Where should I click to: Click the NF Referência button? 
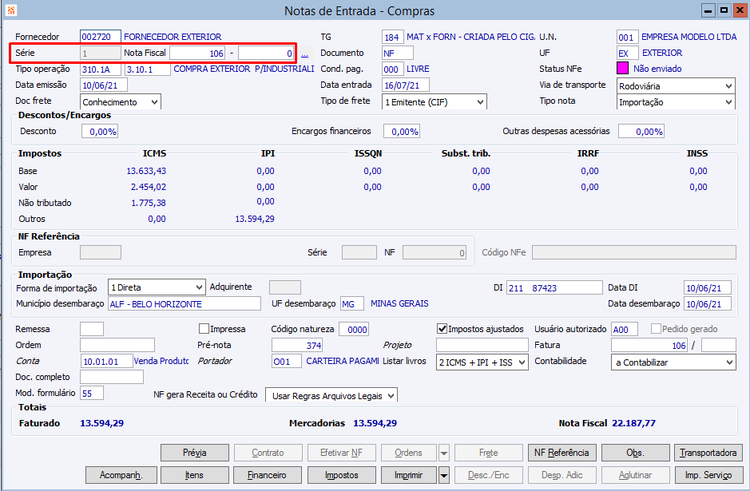coord(560,453)
